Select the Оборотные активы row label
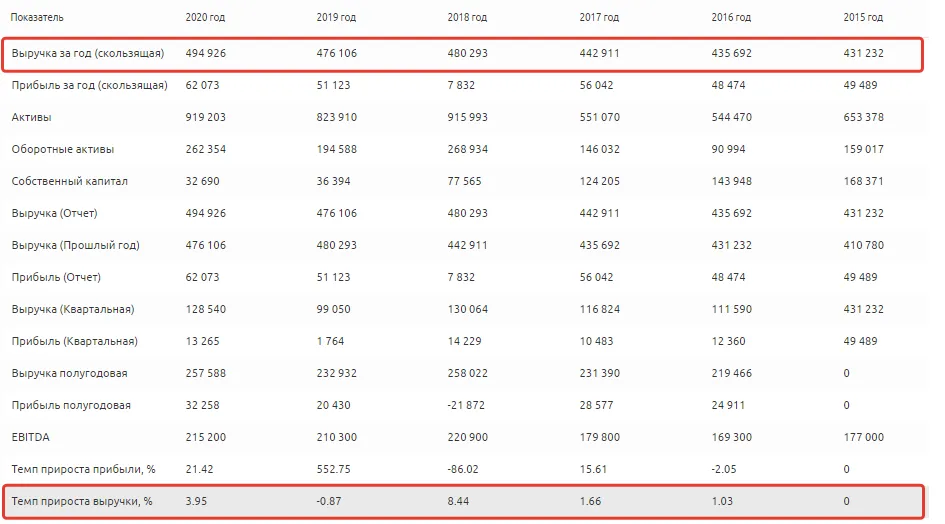945x524 pixels. click(62, 149)
